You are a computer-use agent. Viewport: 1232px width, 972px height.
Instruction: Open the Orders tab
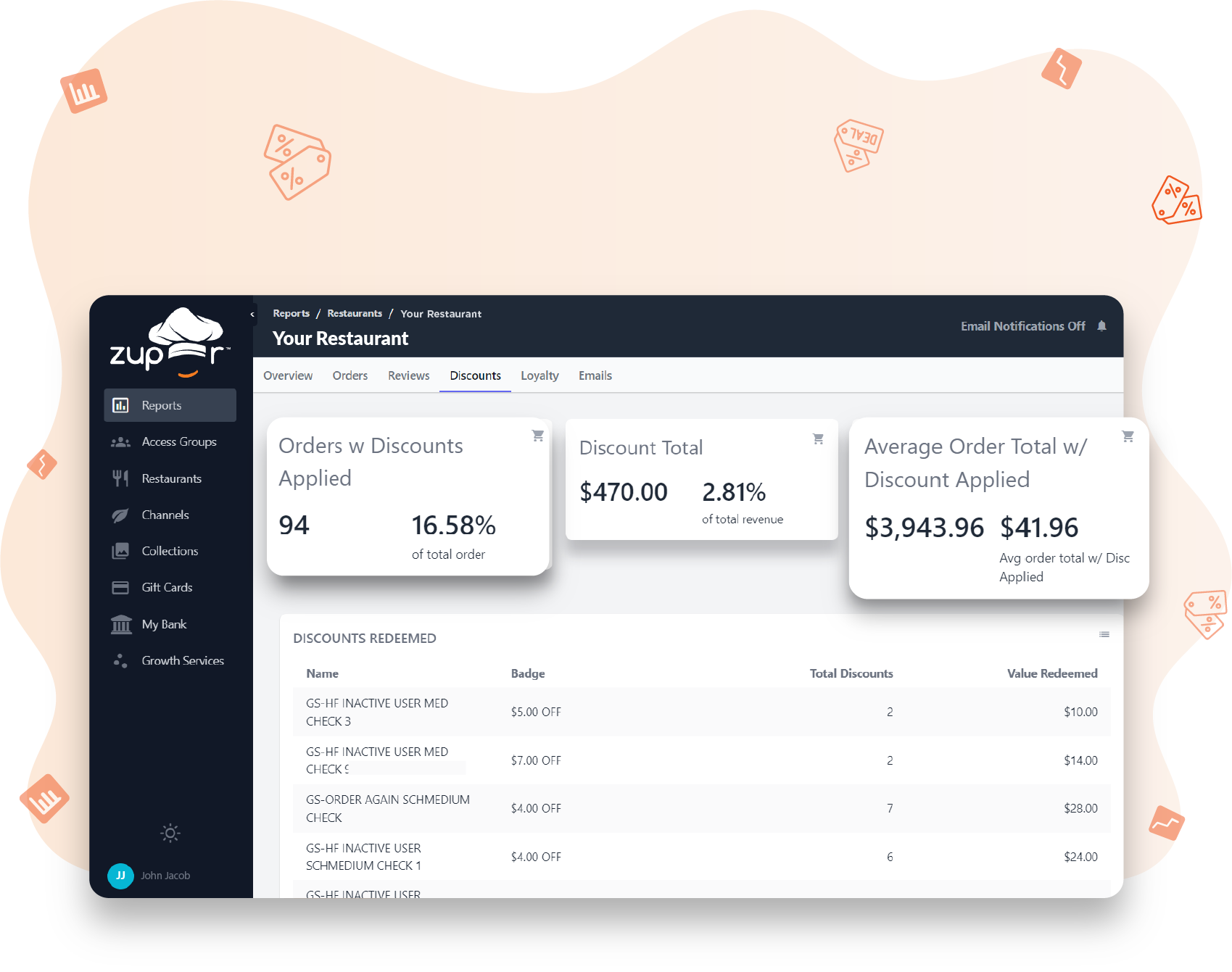click(x=350, y=375)
